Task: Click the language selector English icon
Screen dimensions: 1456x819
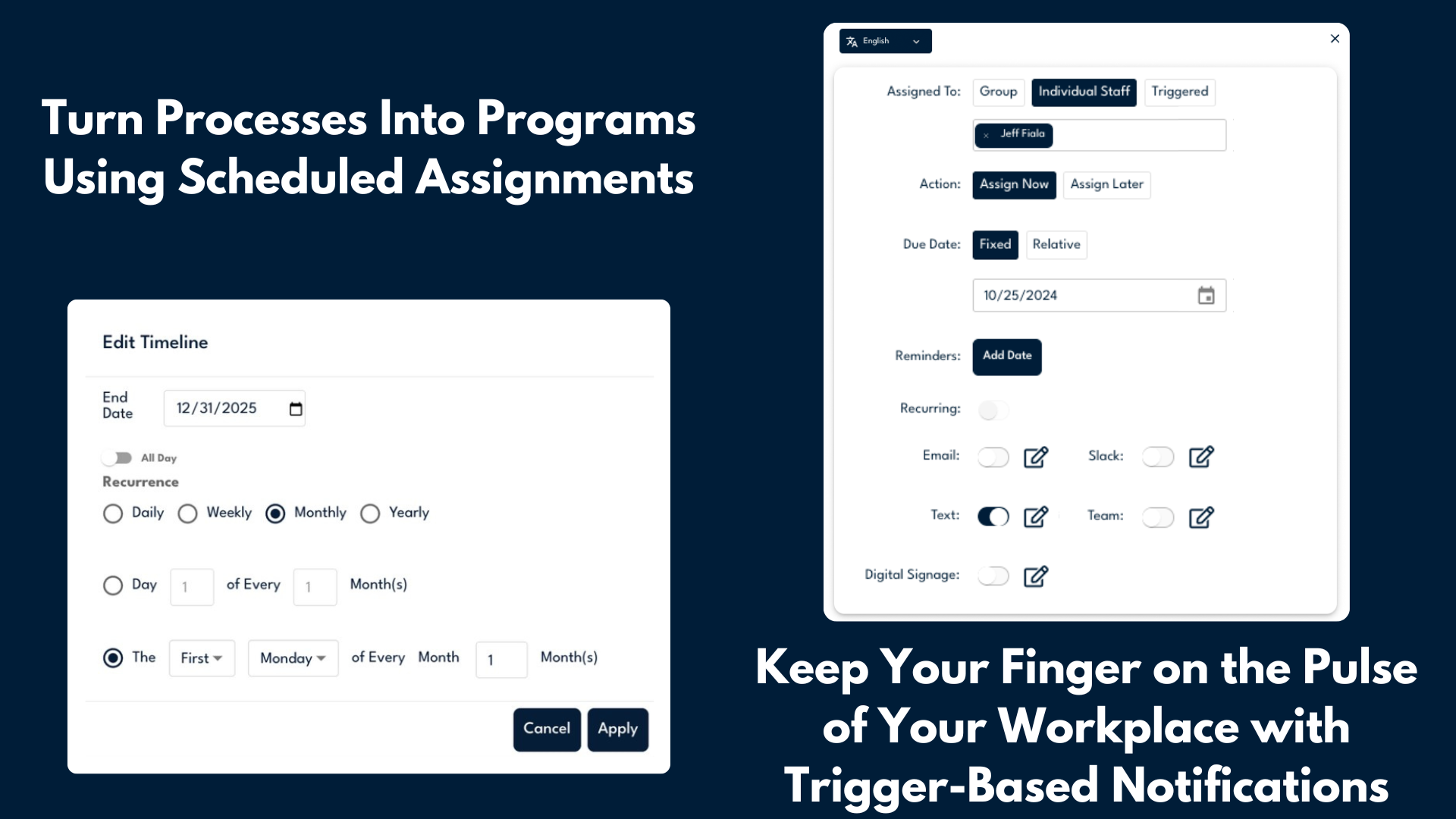Action: 852,41
